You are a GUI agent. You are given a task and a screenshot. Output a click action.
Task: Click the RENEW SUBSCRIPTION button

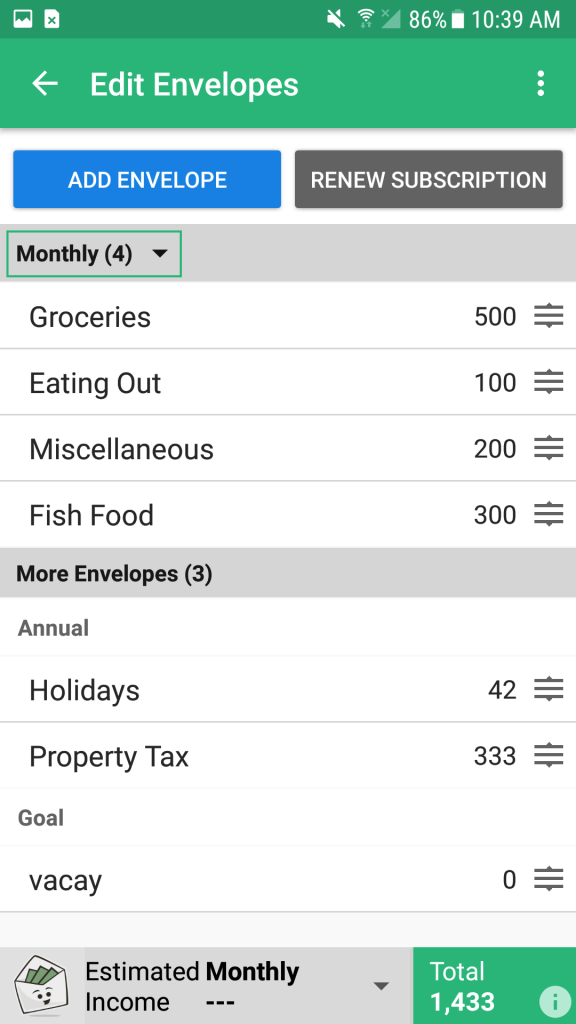(x=428, y=180)
